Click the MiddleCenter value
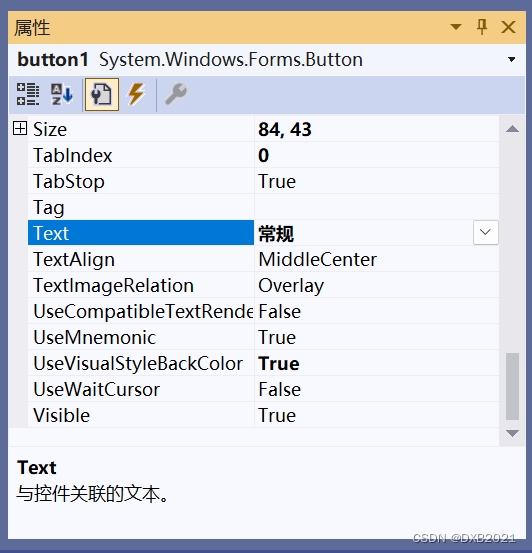Viewport: 532px width, 553px height. pos(318,260)
